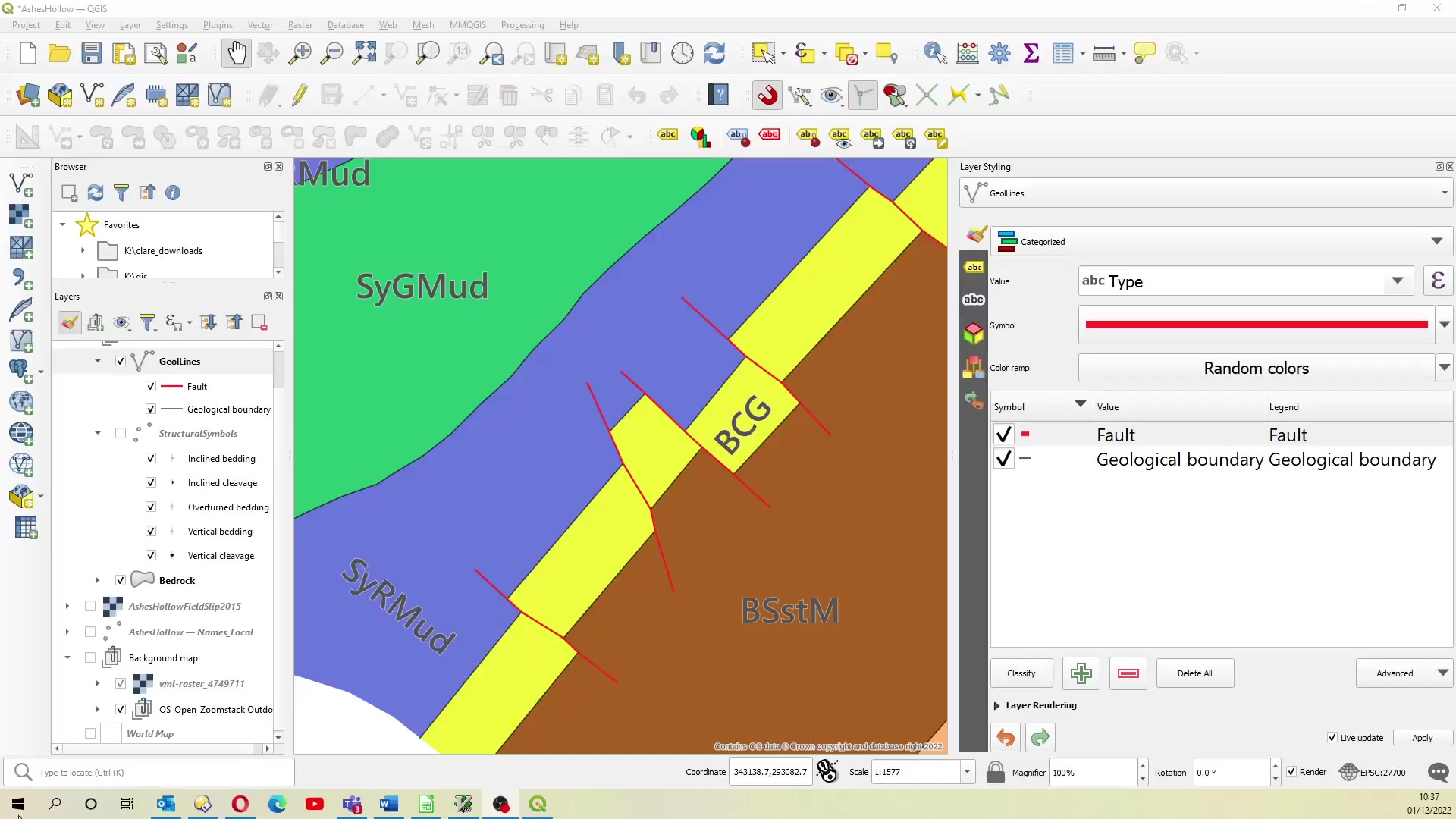Viewport: 1456px width, 819px height.
Task: Enable the StructuralSymbols layer
Action: (x=120, y=433)
